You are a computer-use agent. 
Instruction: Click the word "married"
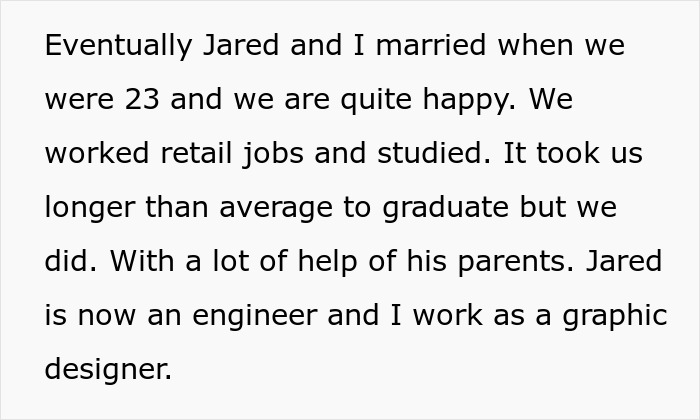(431, 45)
